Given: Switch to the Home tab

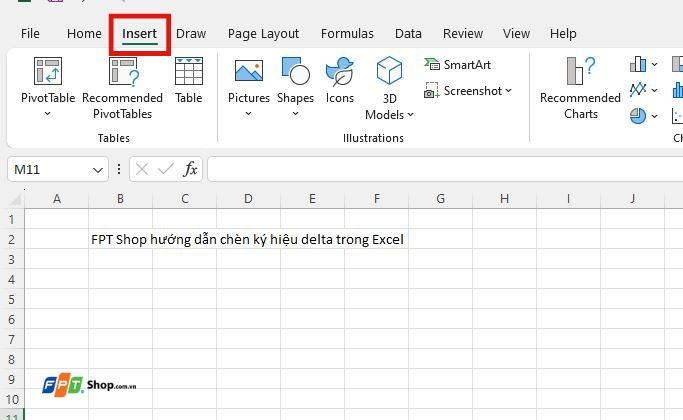Looking at the screenshot, I should (x=84, y=34).
